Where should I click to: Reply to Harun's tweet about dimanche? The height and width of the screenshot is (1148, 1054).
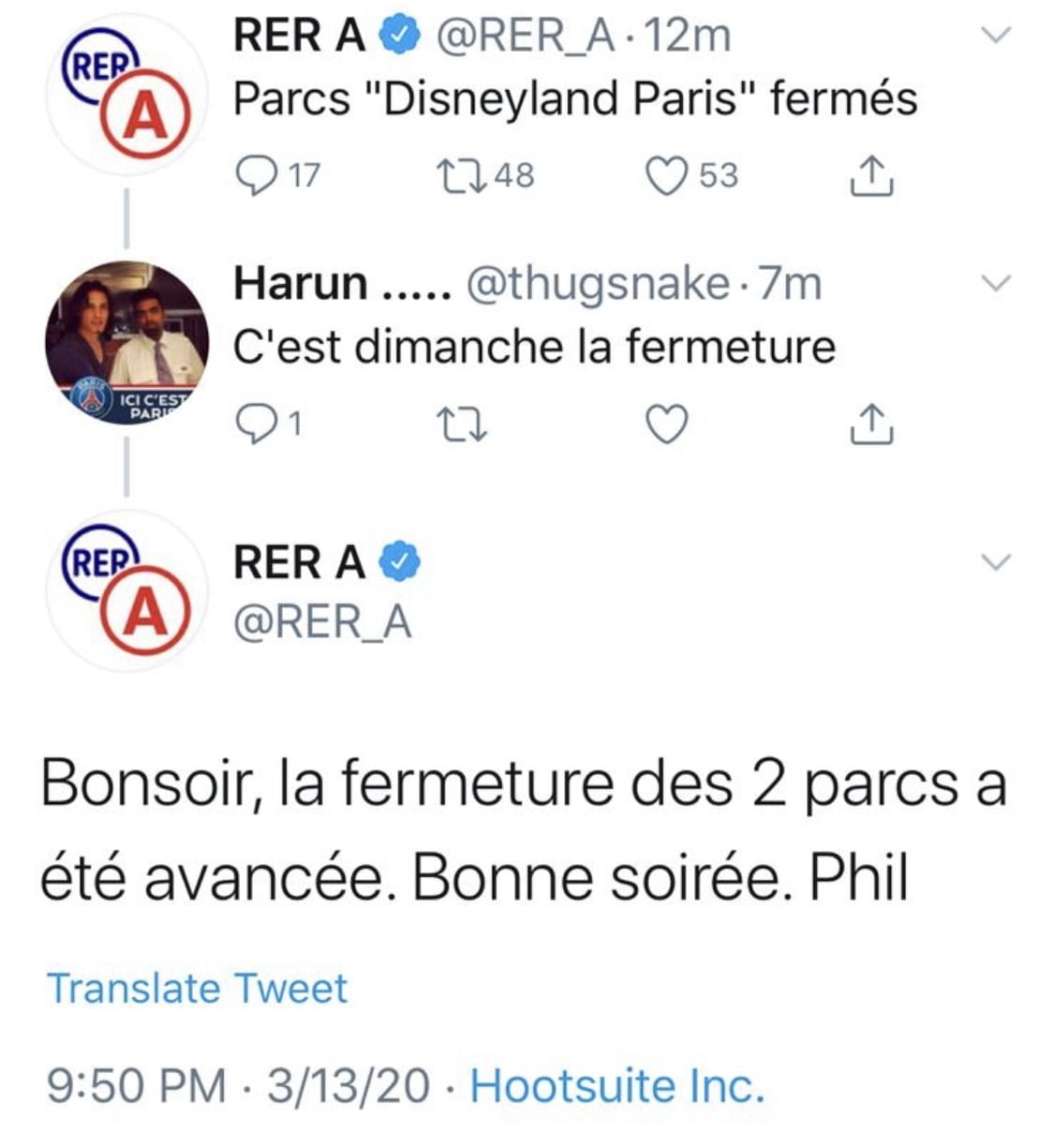click(x=253, y=425)
